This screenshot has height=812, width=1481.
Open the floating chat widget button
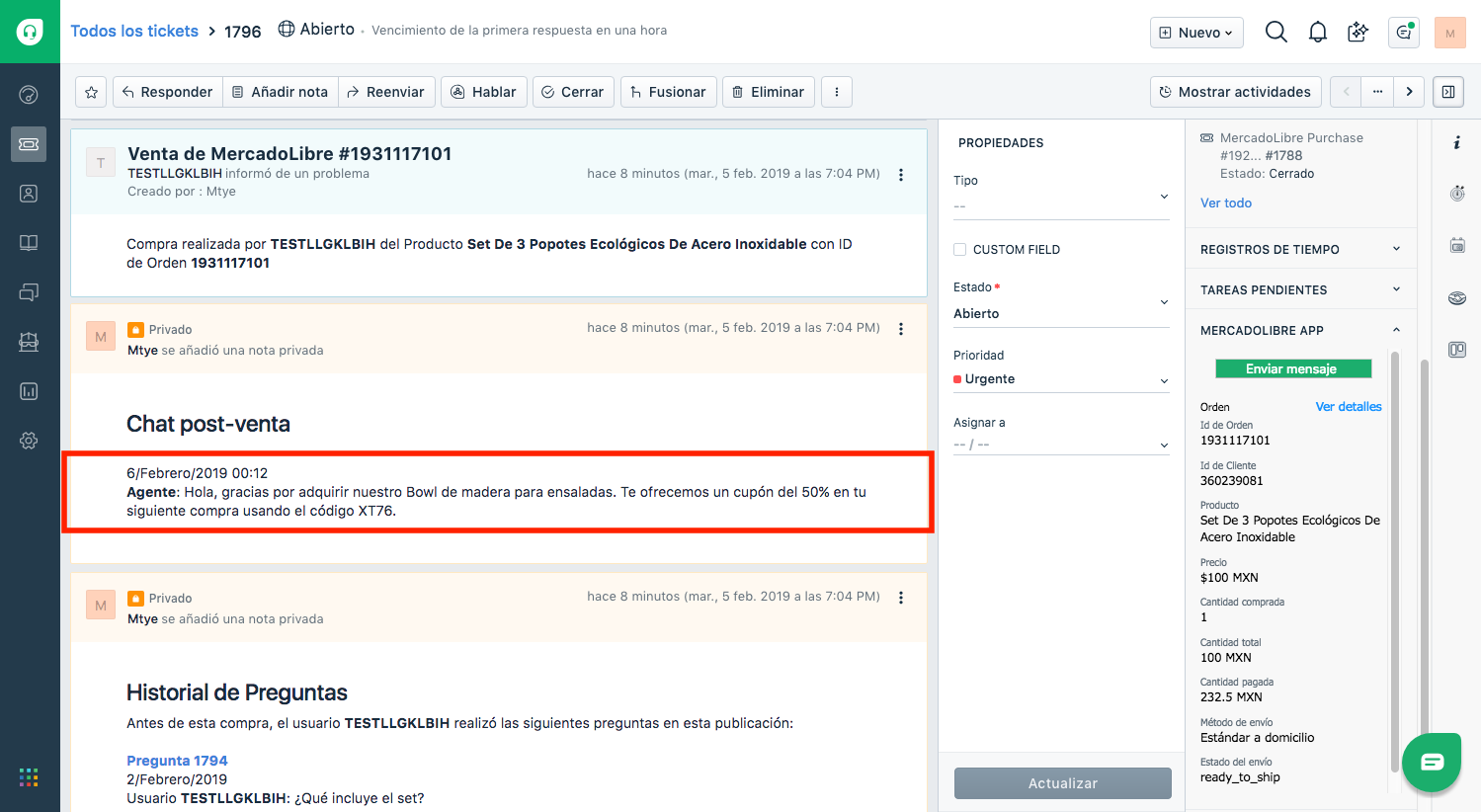click(1432, 763)
